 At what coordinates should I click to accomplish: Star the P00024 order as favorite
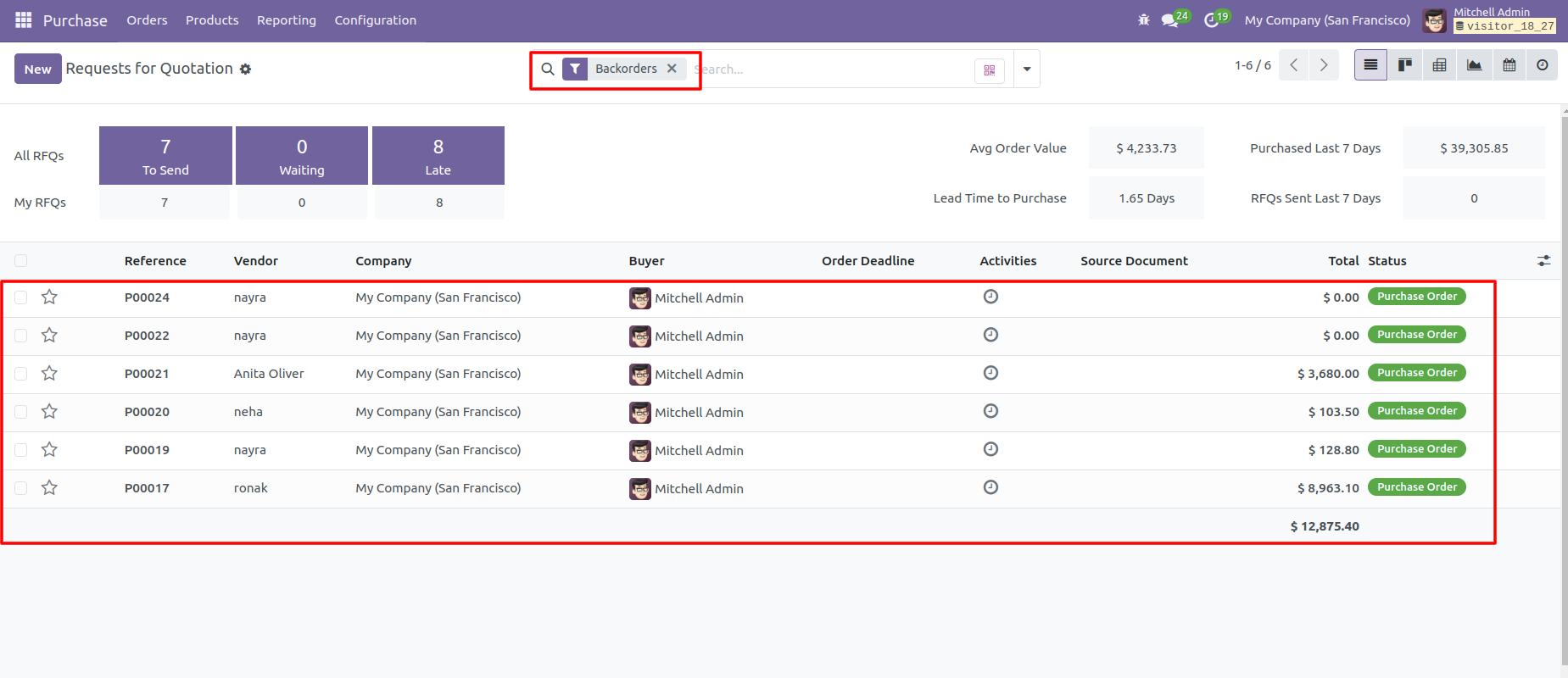49,297
